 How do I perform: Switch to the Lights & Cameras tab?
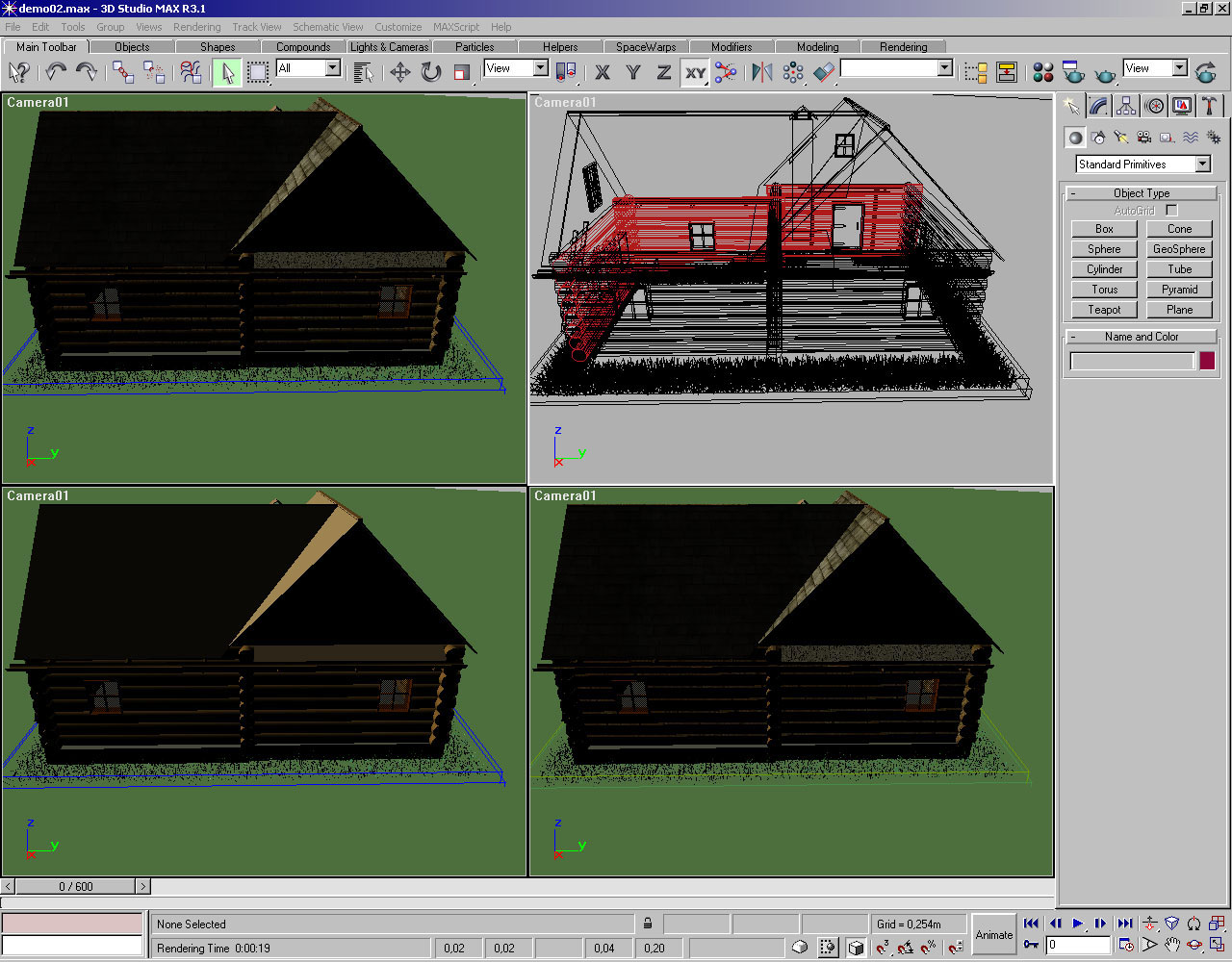[389, 46]
